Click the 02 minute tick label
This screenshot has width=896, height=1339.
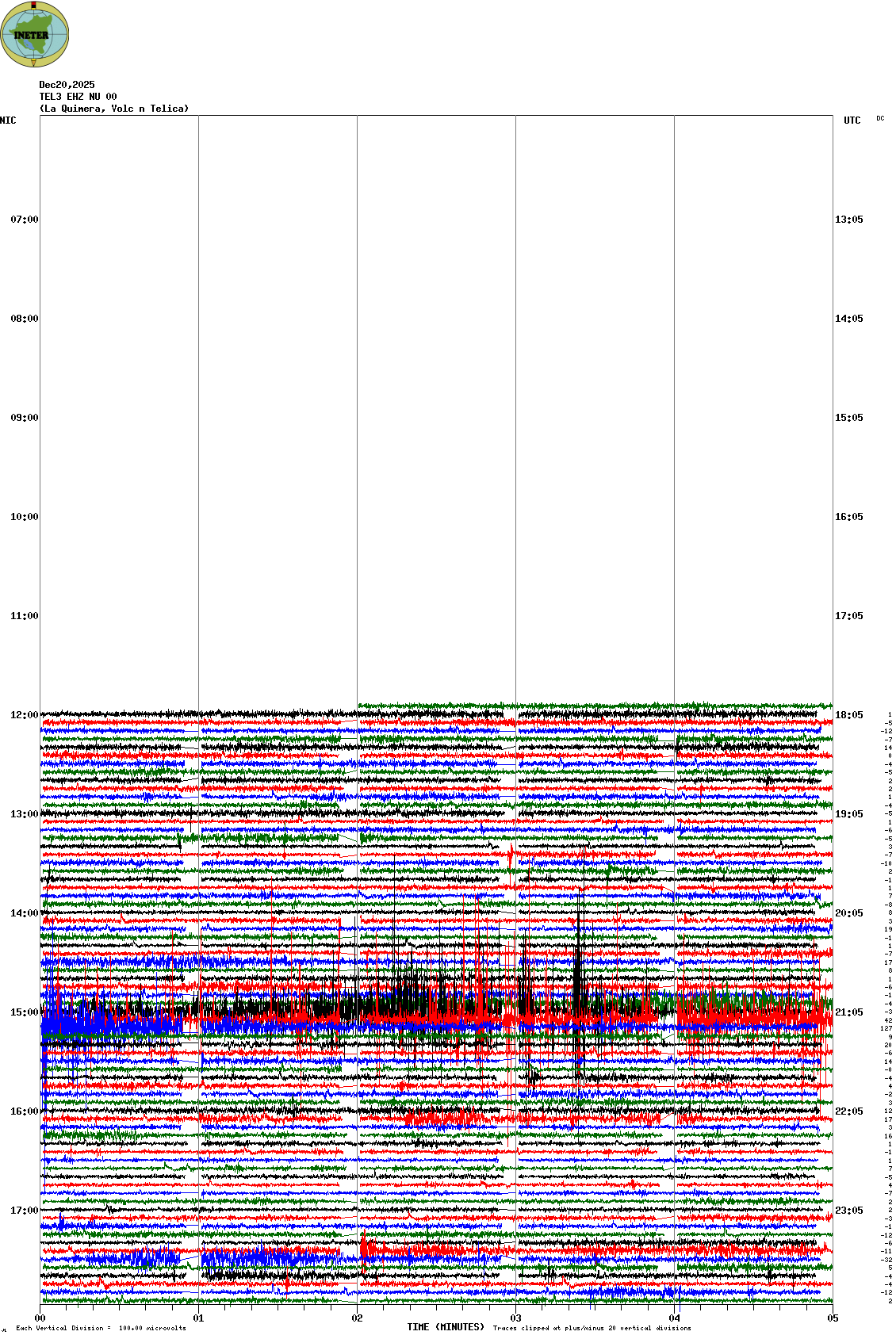[x=358, y=1319]
